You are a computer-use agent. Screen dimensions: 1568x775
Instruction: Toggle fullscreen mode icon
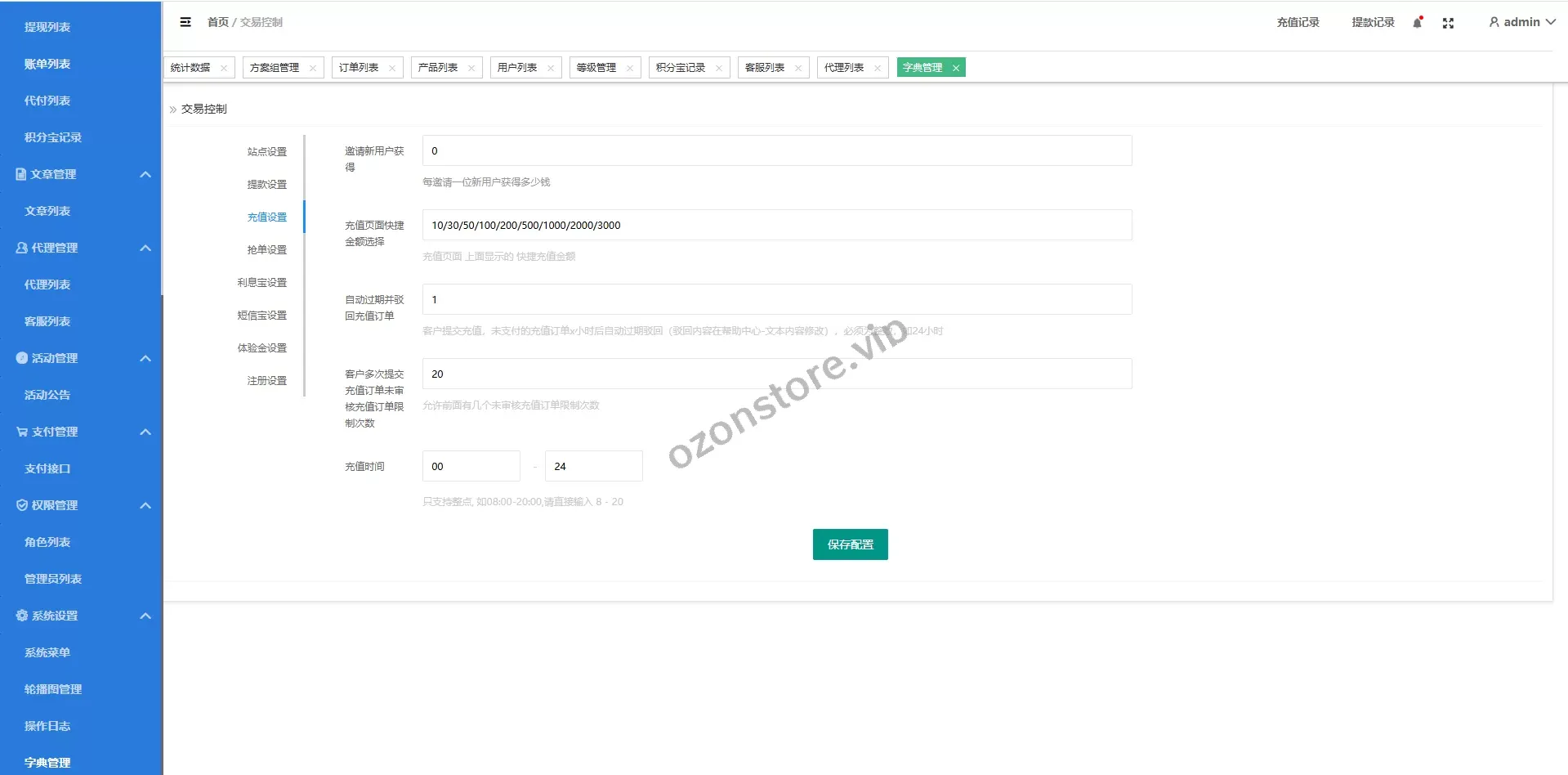[x=1448, y=23]
